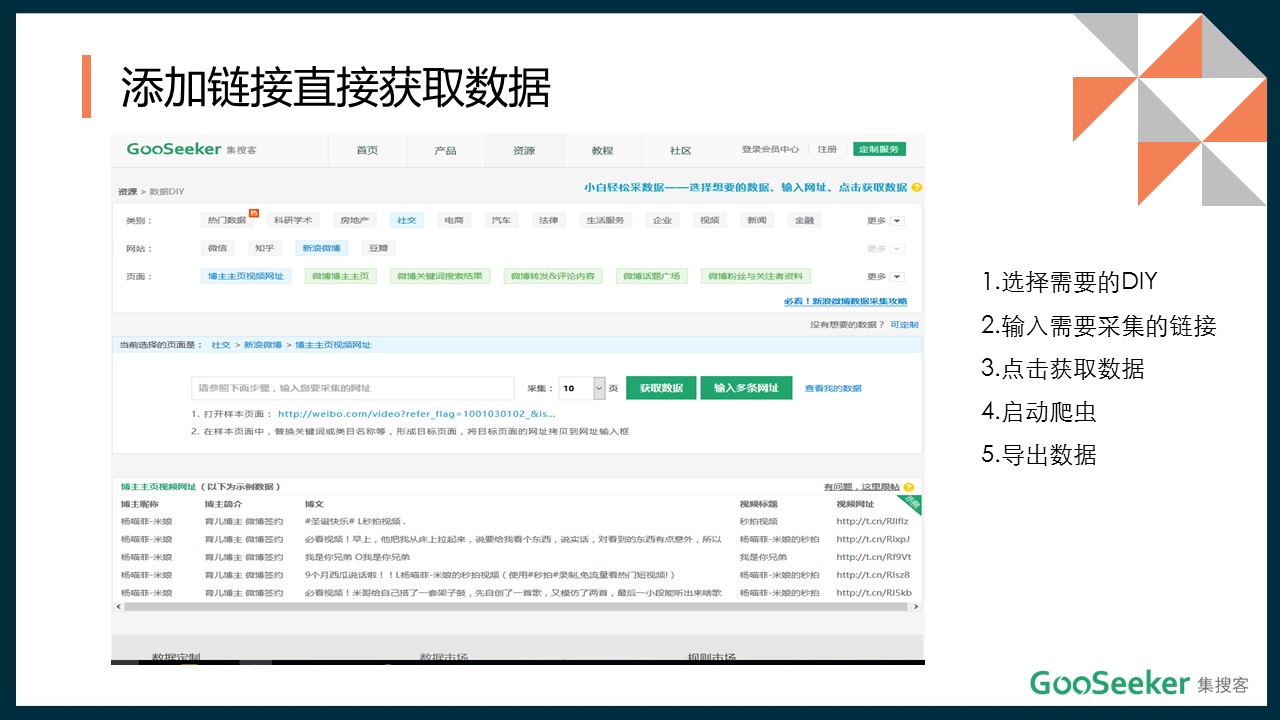1280x720 pixels.
Task: Click the green 定制服务 button
Action: click(x=879, y=149)
